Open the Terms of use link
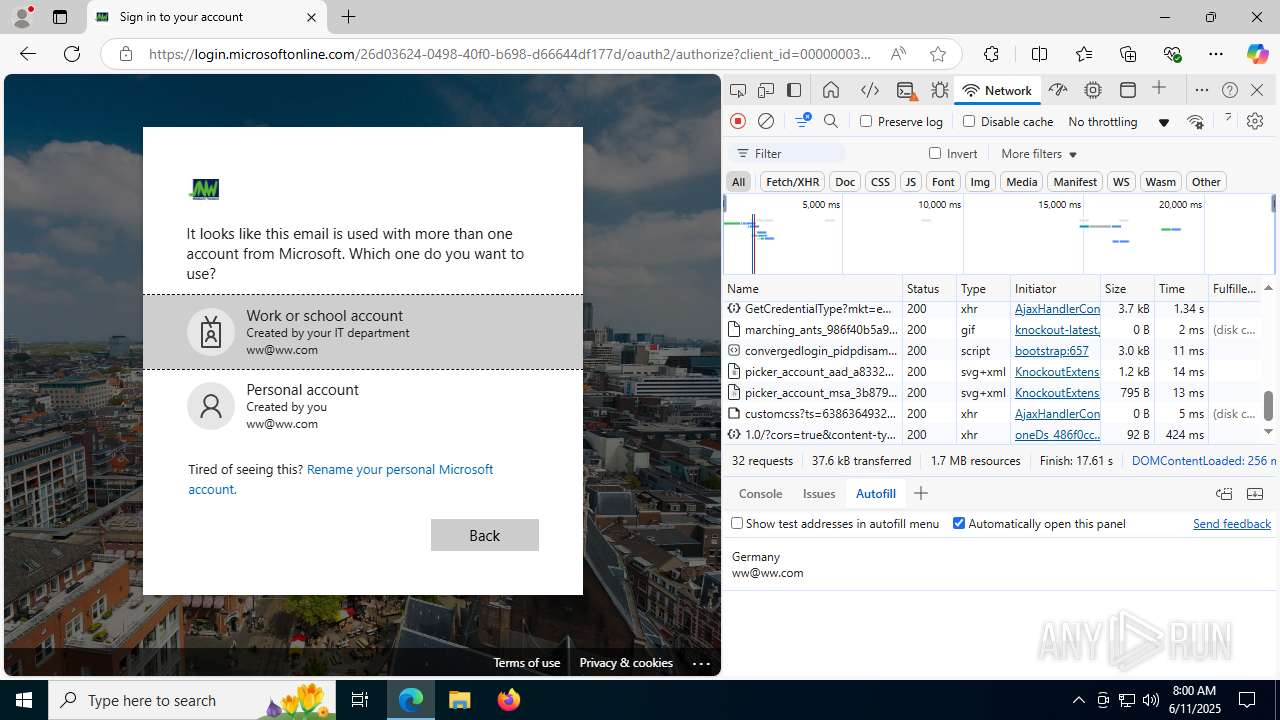The width and height of the screenshot is (1280, 720). coord(526,663)
